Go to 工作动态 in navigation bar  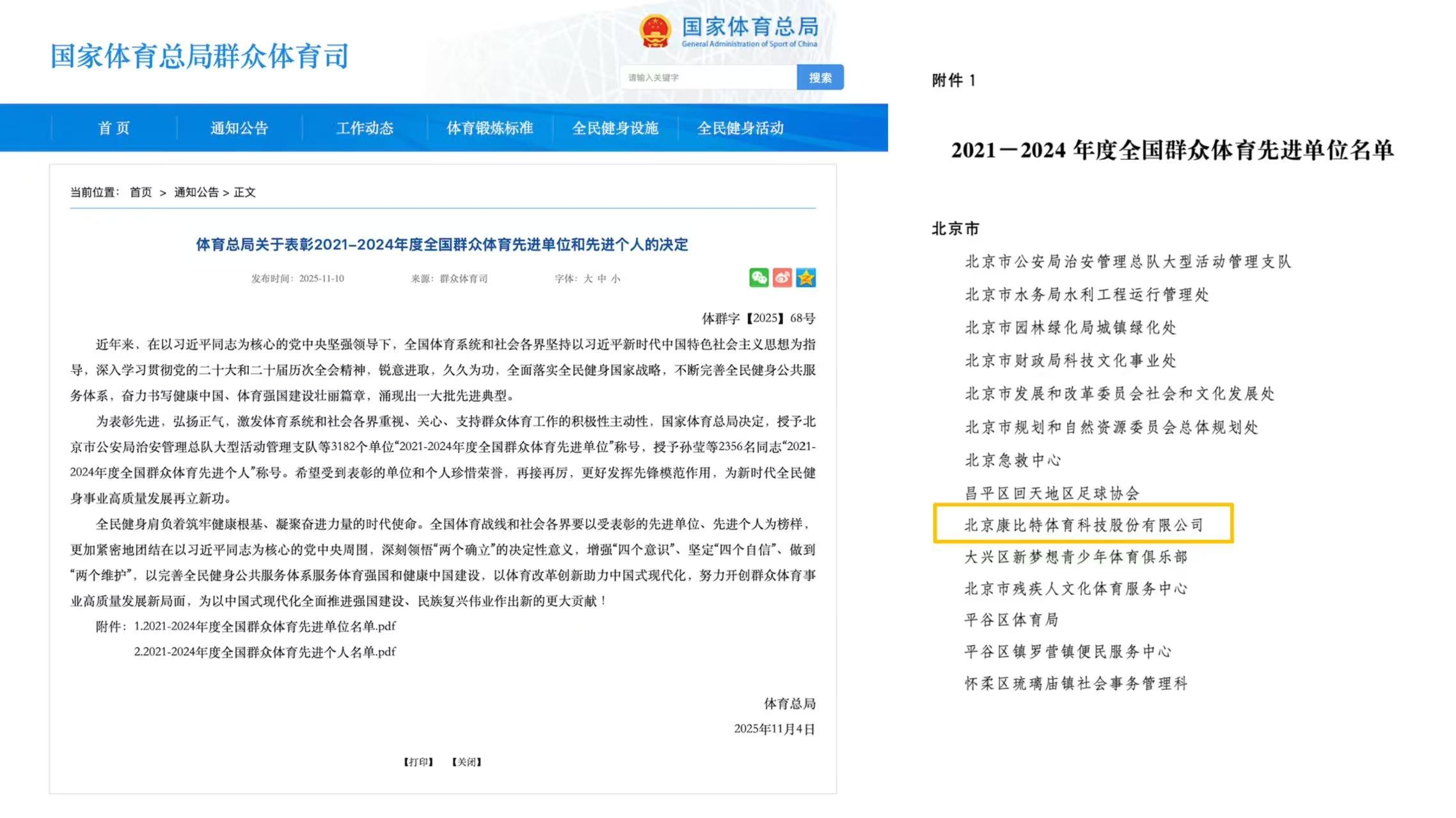[x=365, y=128]
